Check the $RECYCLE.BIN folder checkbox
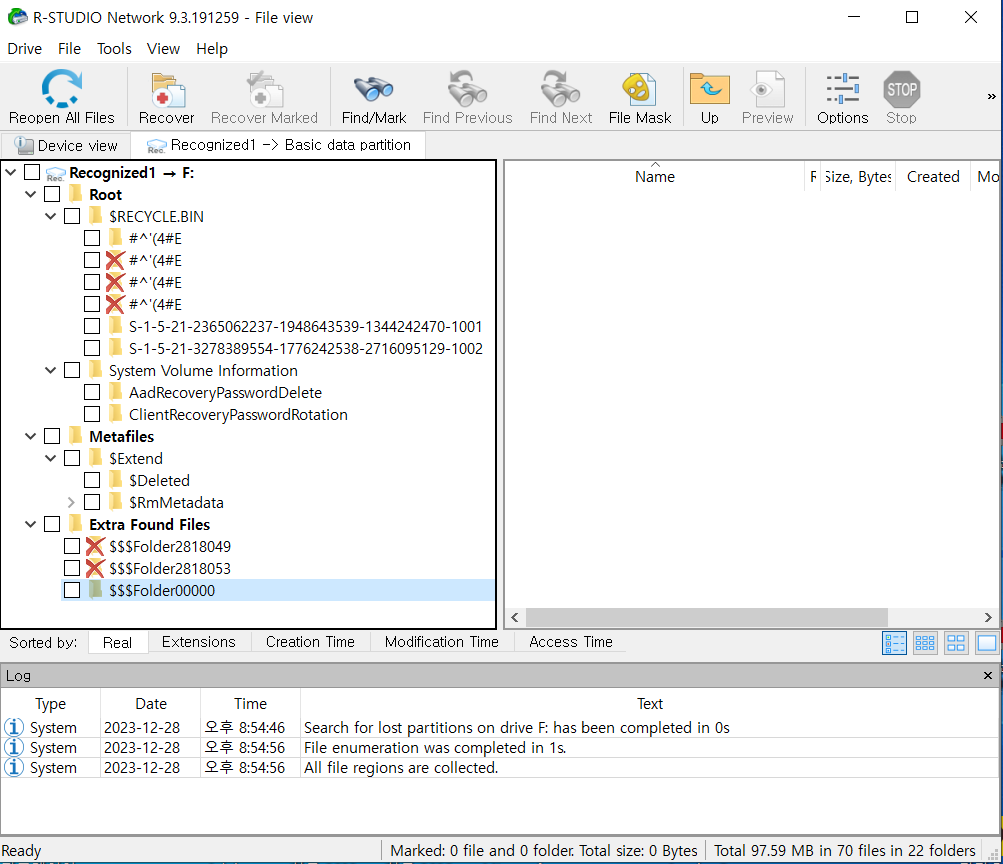Viewport: 1003px width, 864px height. [72, 216]
